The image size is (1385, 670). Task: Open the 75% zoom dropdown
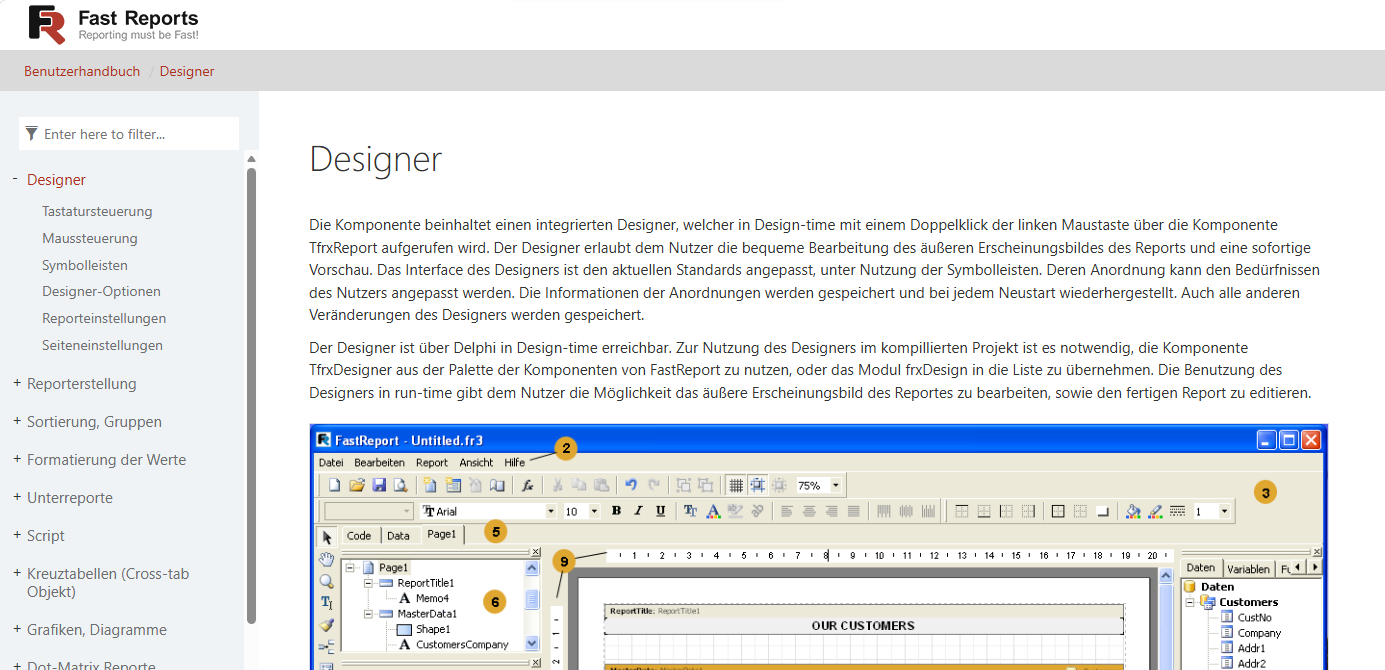[836, 485]
